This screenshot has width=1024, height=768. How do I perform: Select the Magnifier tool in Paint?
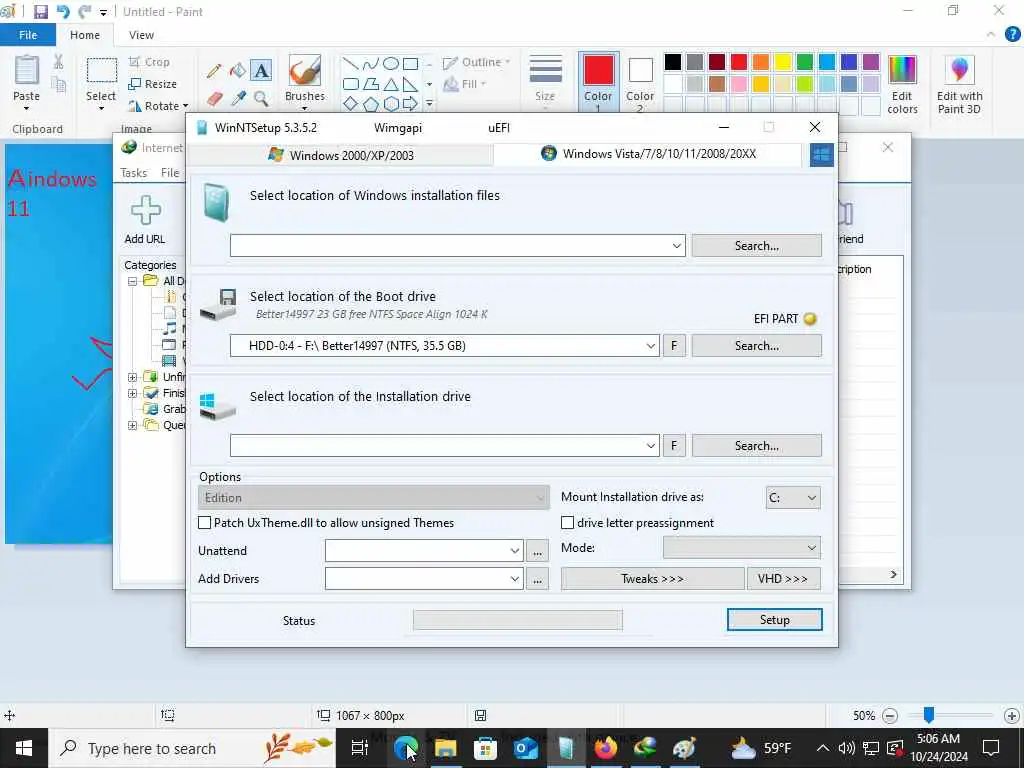(261, 99)
